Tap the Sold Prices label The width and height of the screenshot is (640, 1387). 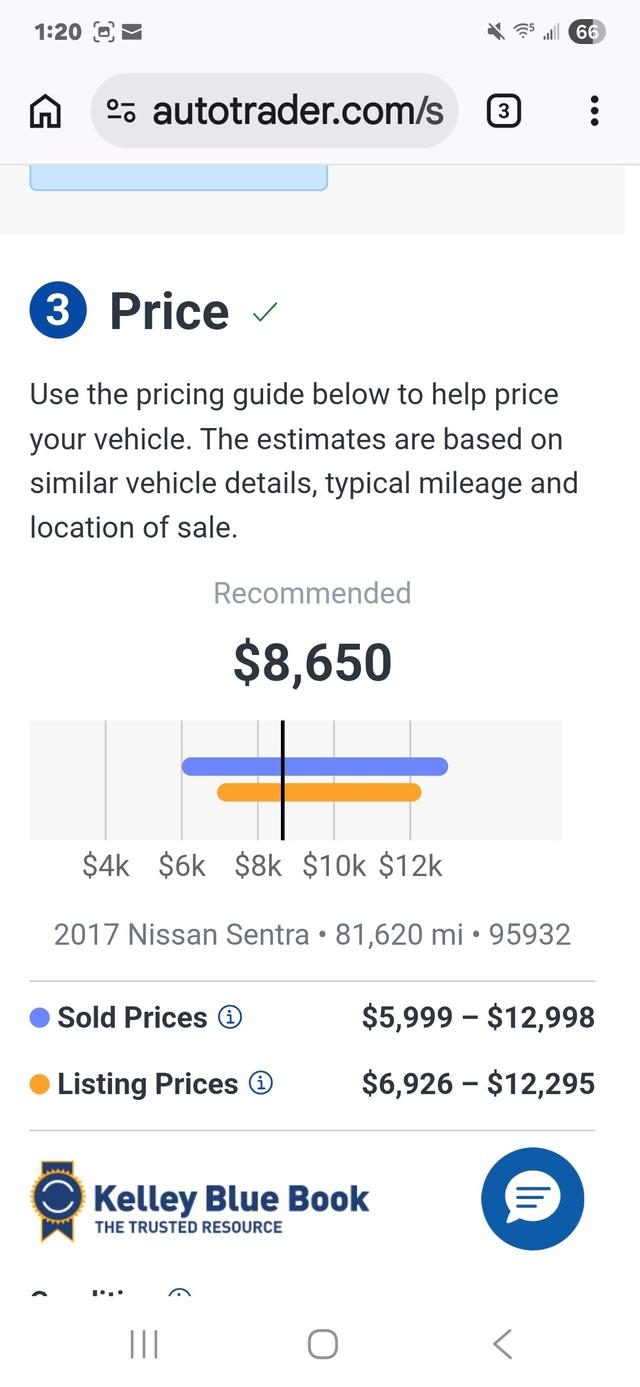pyautogui.click(x=132, y=1018)
